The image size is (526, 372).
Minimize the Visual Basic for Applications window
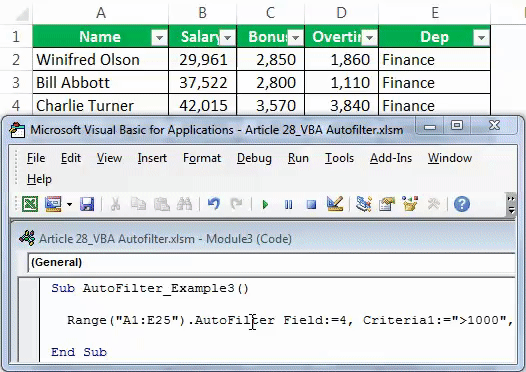click(x=430, y=126)
